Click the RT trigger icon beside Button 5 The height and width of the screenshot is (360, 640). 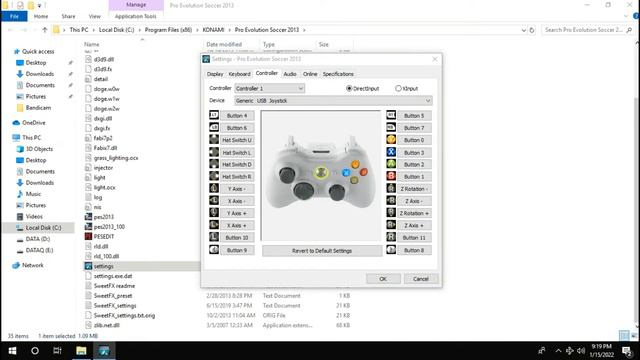[391, 116]
